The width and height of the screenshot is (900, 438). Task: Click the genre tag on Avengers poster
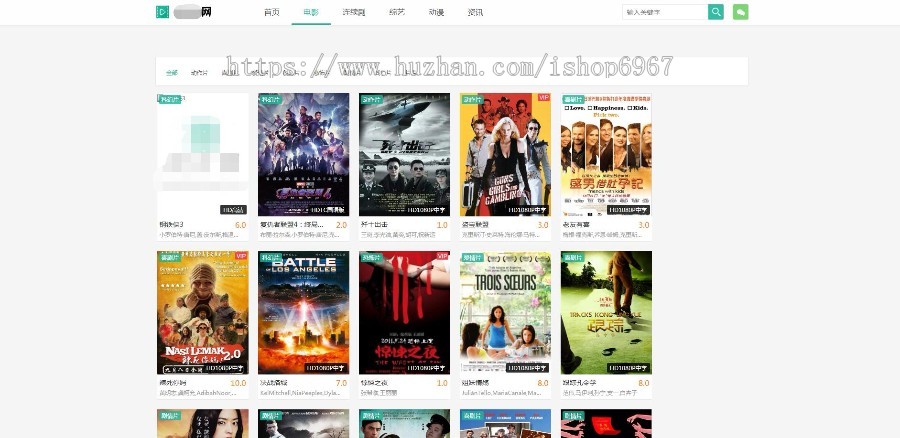(x=270, y=99)
